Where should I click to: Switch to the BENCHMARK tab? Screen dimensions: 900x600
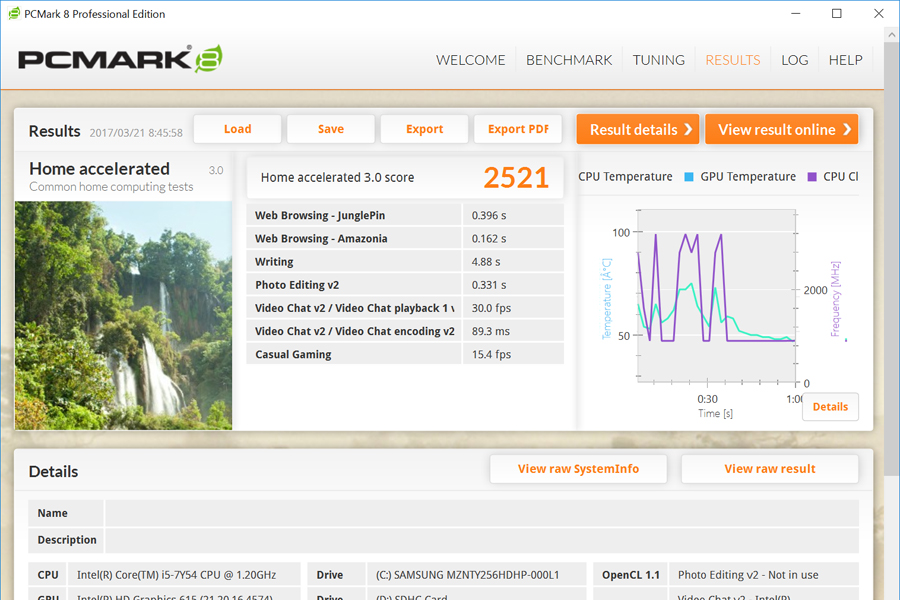569,60
